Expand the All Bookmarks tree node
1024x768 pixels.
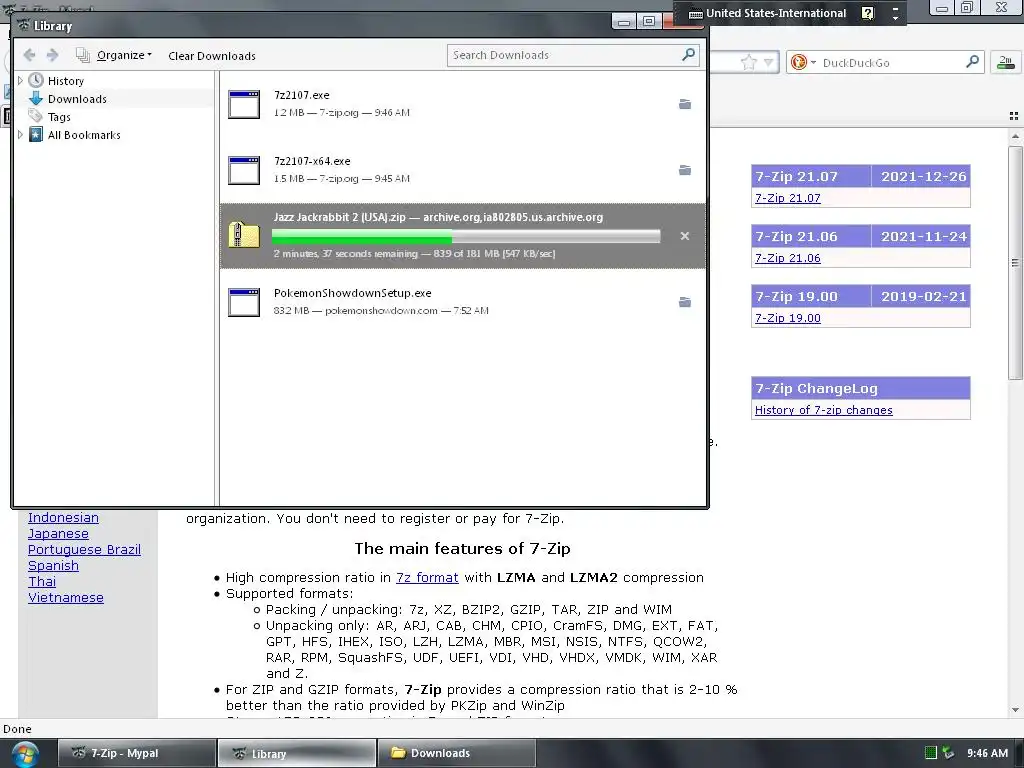[20, 135]
